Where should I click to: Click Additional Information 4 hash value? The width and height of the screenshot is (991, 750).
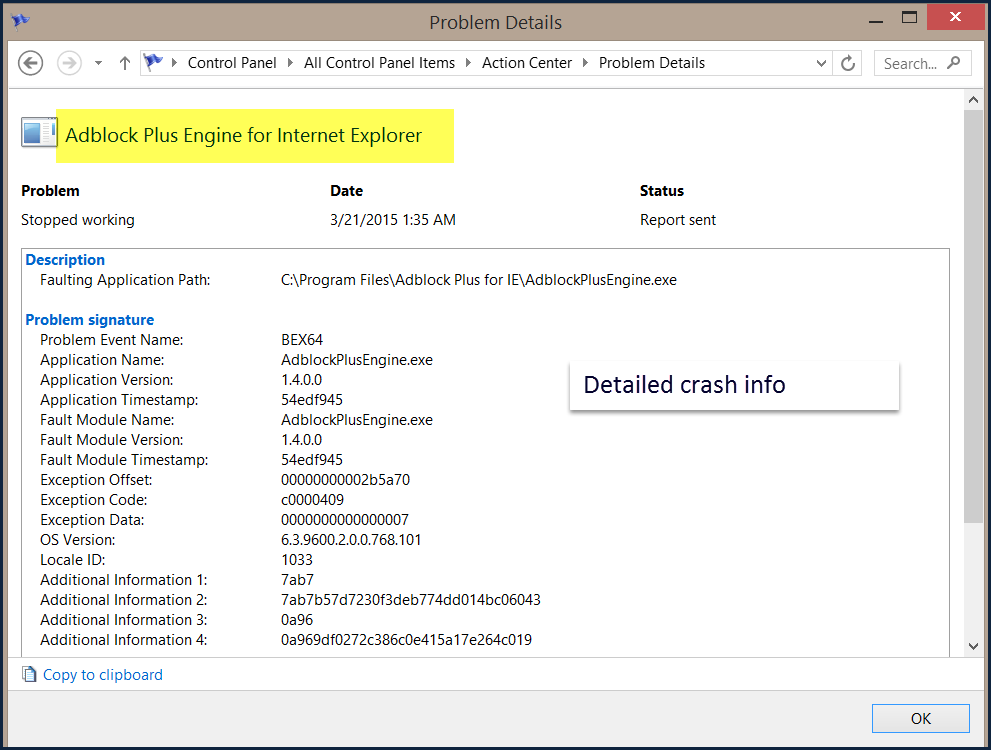point(406,640)
